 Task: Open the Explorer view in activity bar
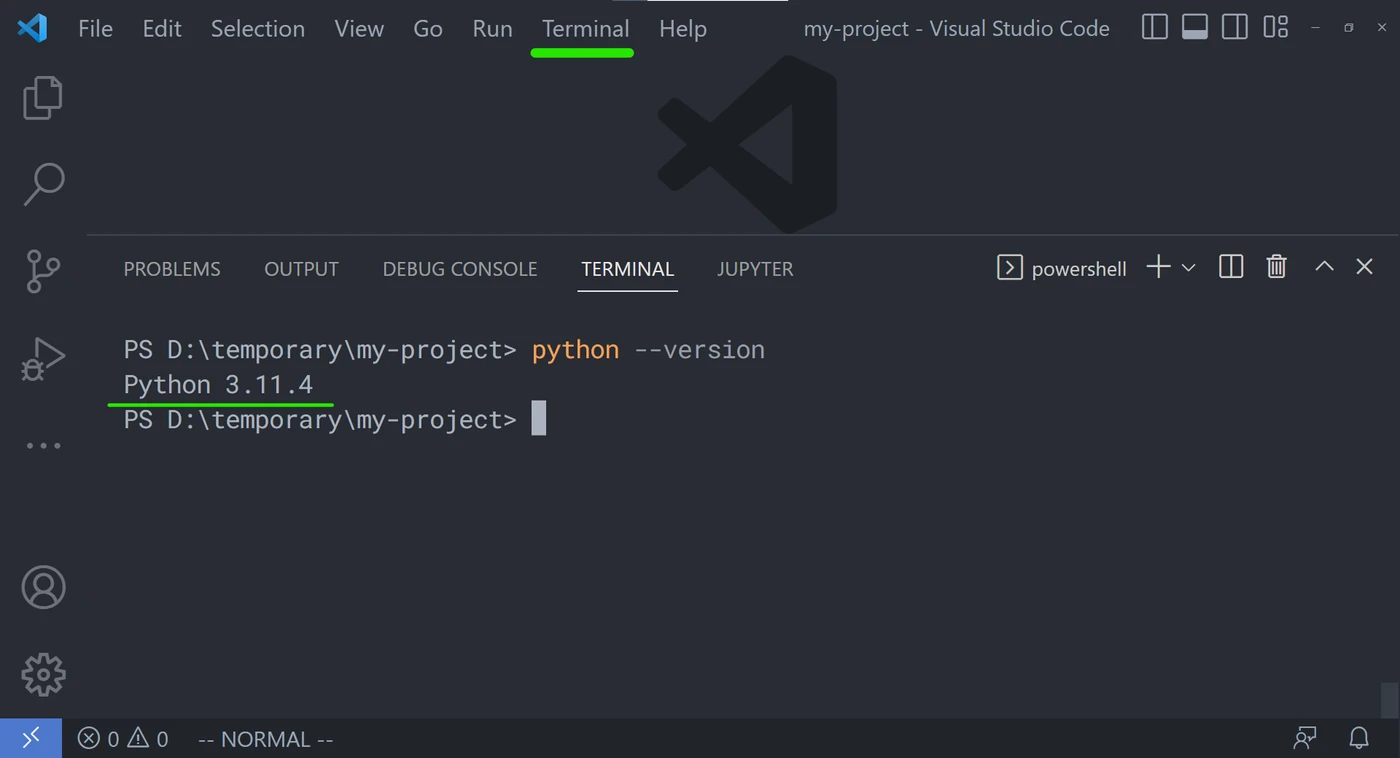[43, 98]
